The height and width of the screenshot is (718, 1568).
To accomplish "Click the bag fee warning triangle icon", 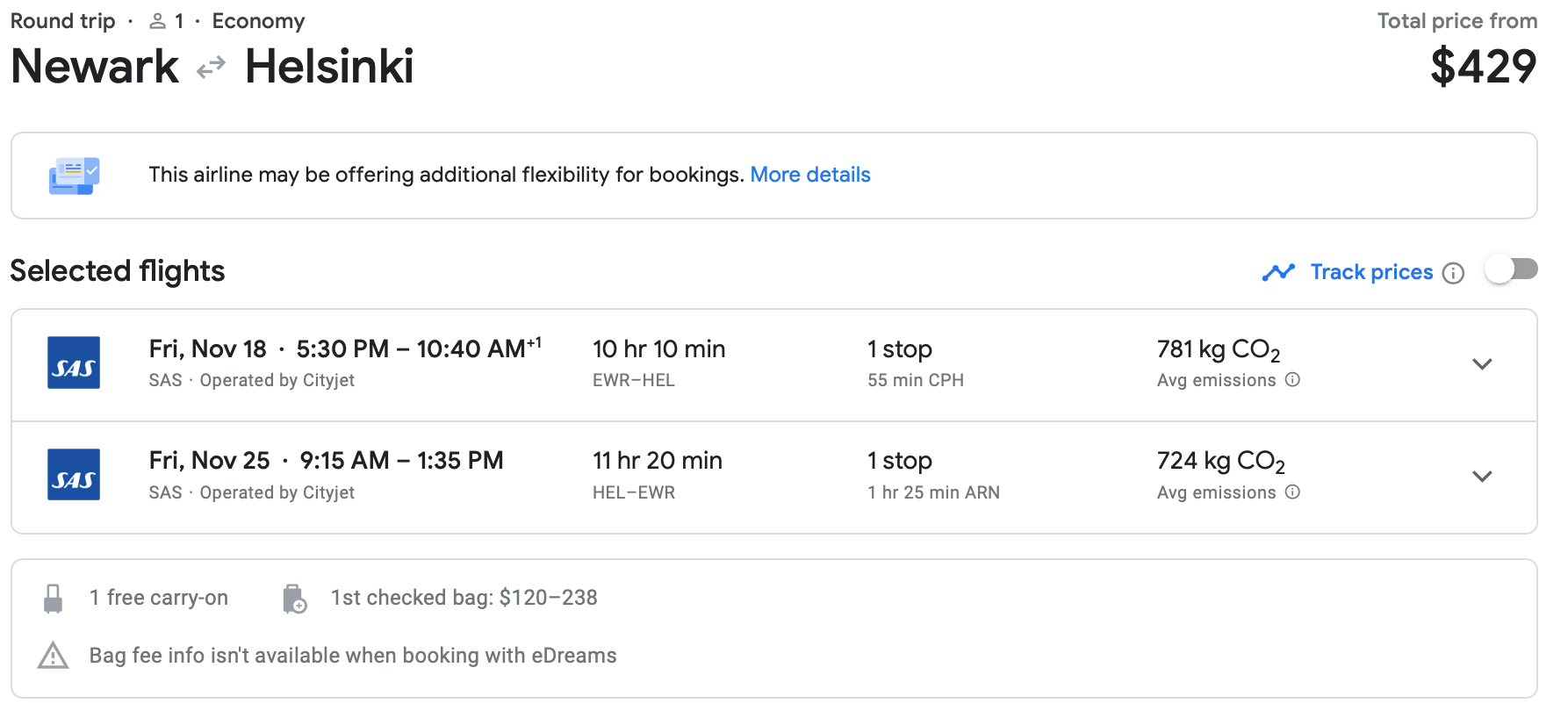I will pos(54,656).
